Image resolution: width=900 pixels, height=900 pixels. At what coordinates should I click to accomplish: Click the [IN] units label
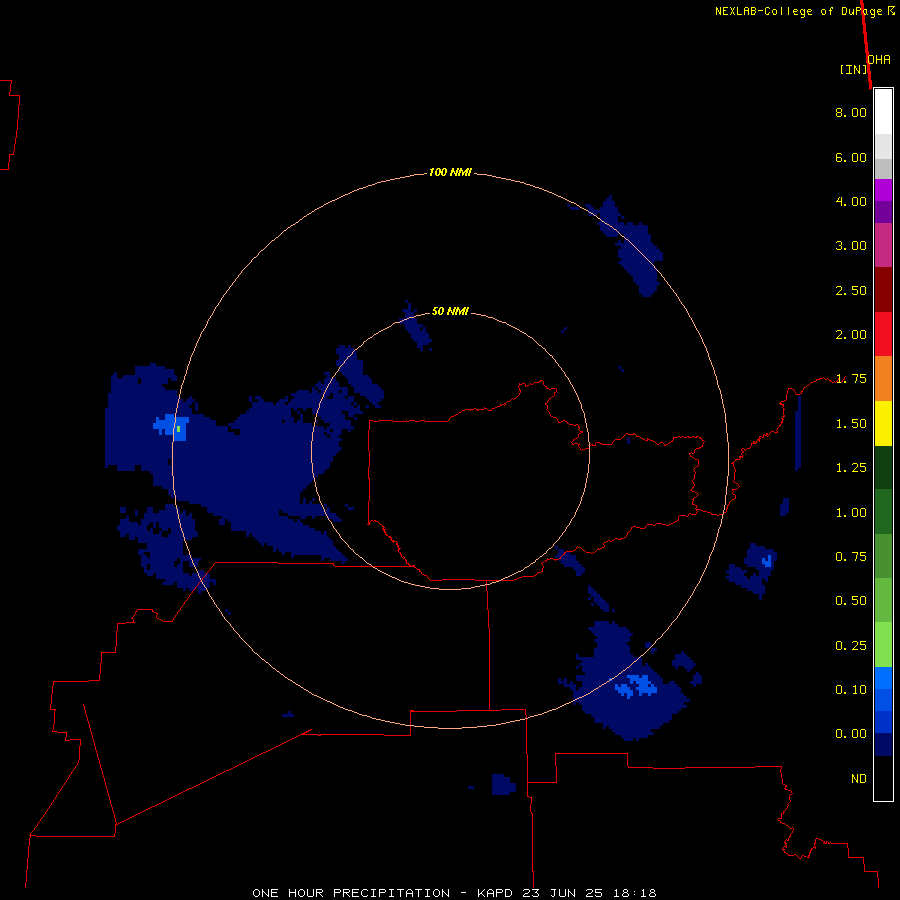pos(854,69)
